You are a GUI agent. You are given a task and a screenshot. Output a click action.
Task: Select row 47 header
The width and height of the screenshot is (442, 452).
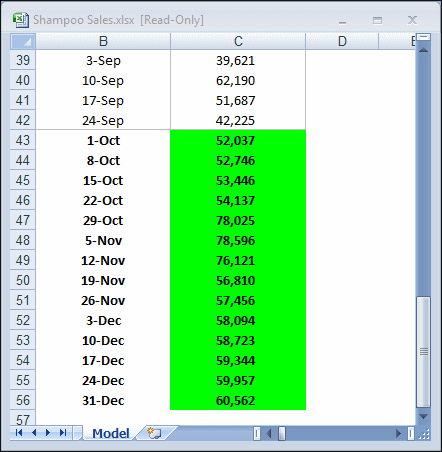tap(23, 220)
